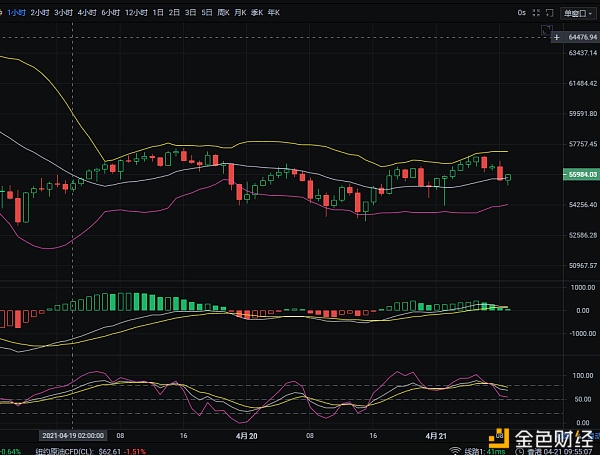Click the MACD -1000.00 axis label
This screenshot has height=455, width=600.
pyautogui.click(x=582, y=334)
